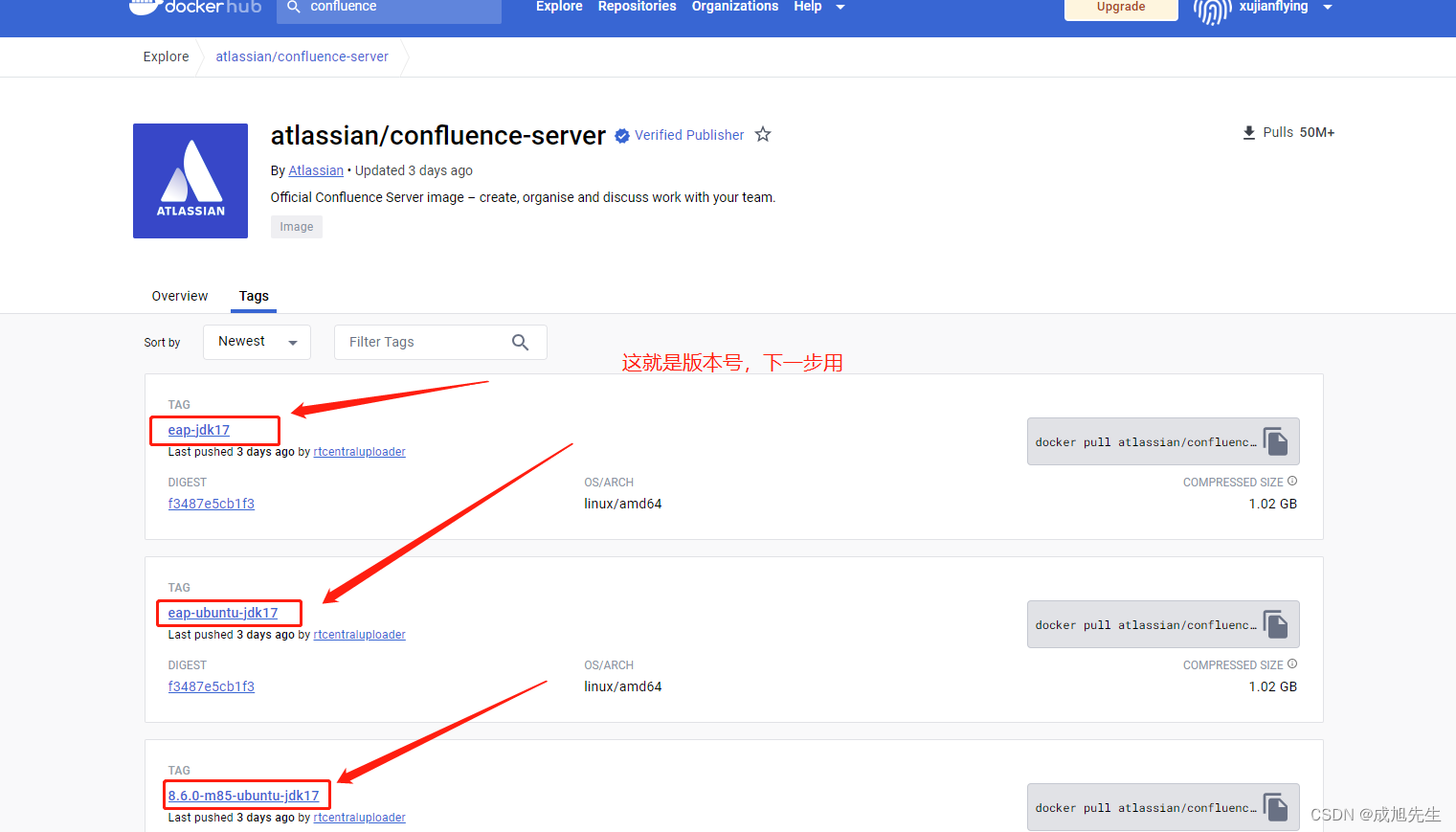The height and width of the screenshot is (832, 1456).
Task: Go to Explore breadcrumb
Action: click(167, 56)
